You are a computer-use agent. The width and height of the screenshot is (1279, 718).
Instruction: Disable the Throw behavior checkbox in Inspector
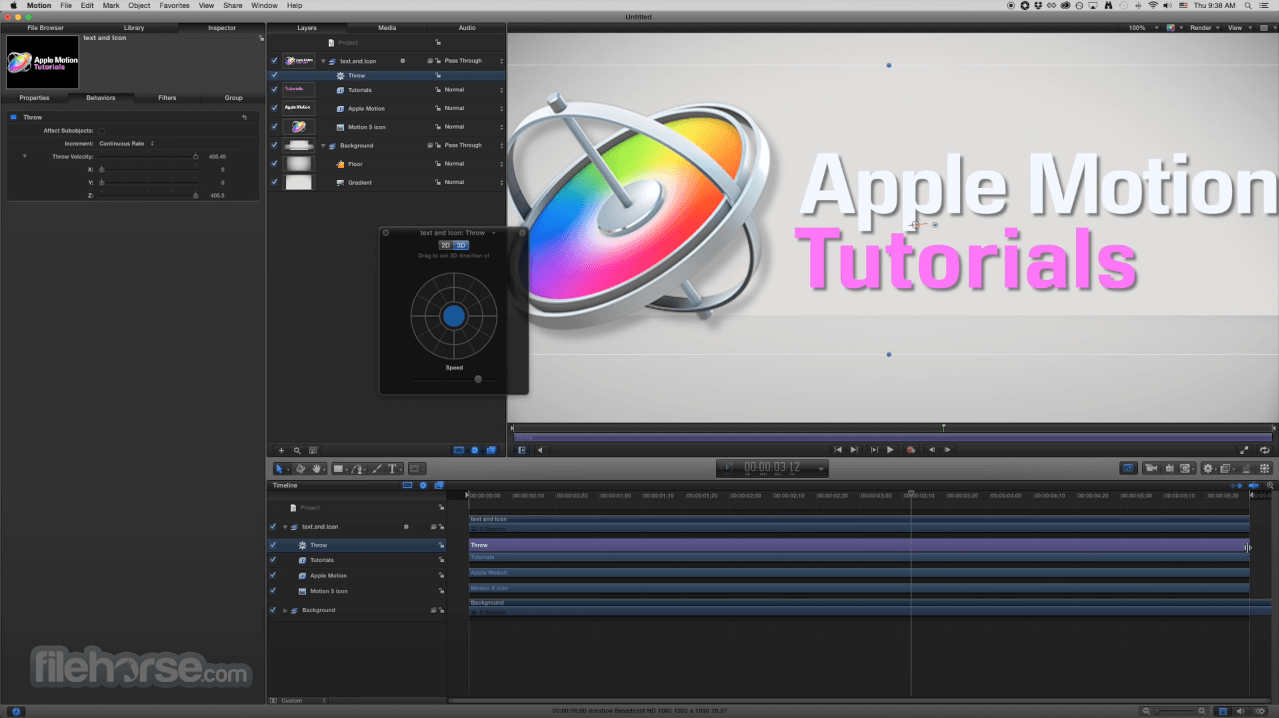[14, 117]
